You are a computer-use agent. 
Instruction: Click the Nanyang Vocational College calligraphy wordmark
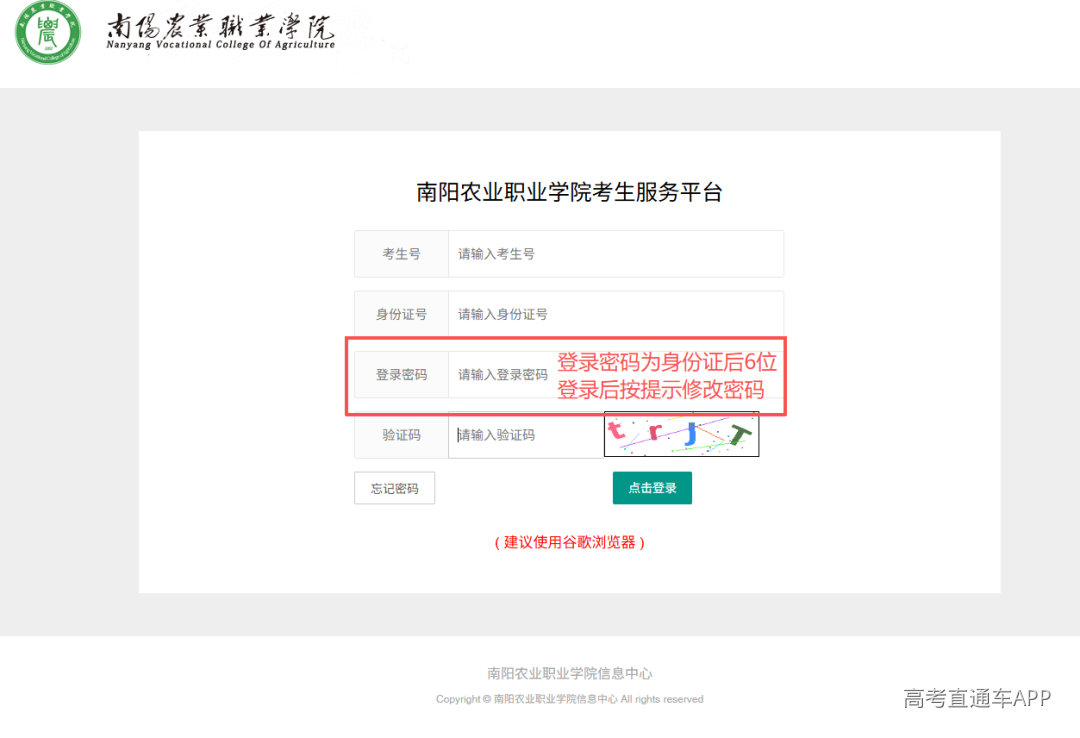coord(220,30)
